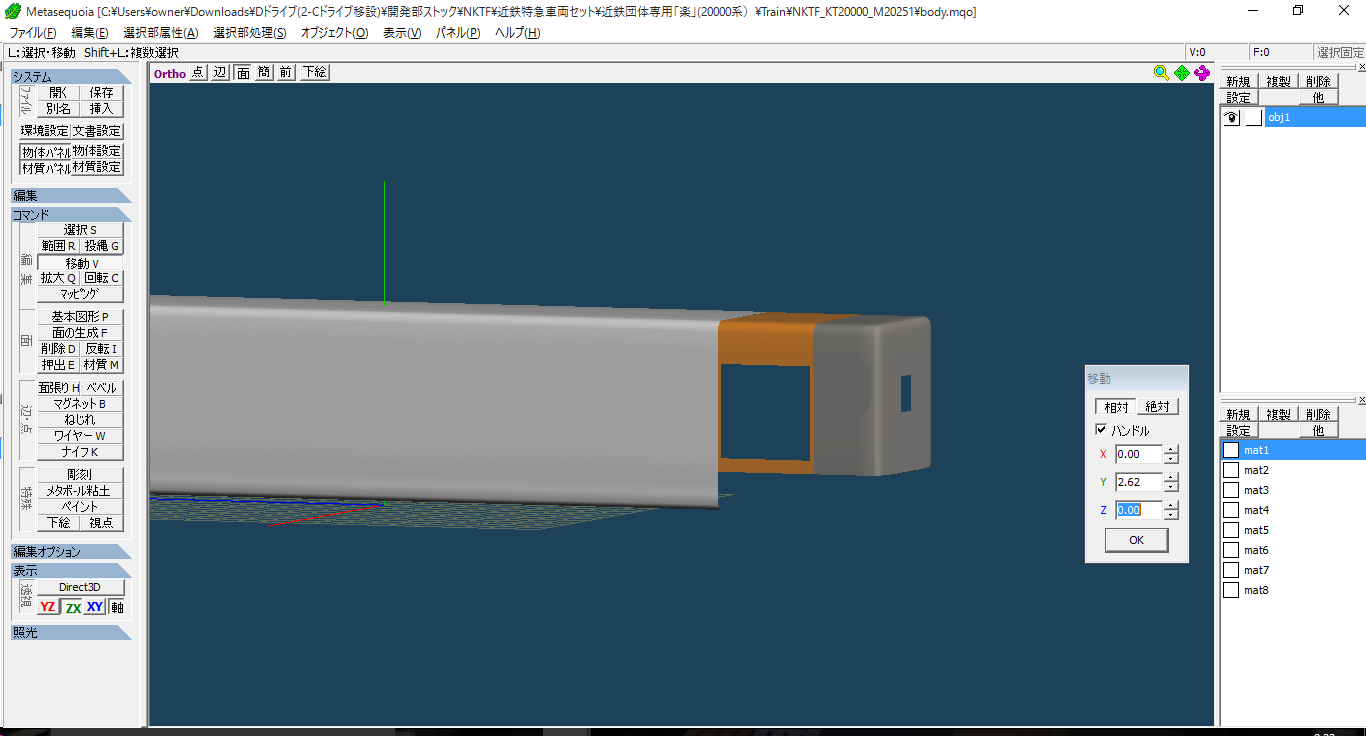Click the Direct3D renderer button

(80, 587)
